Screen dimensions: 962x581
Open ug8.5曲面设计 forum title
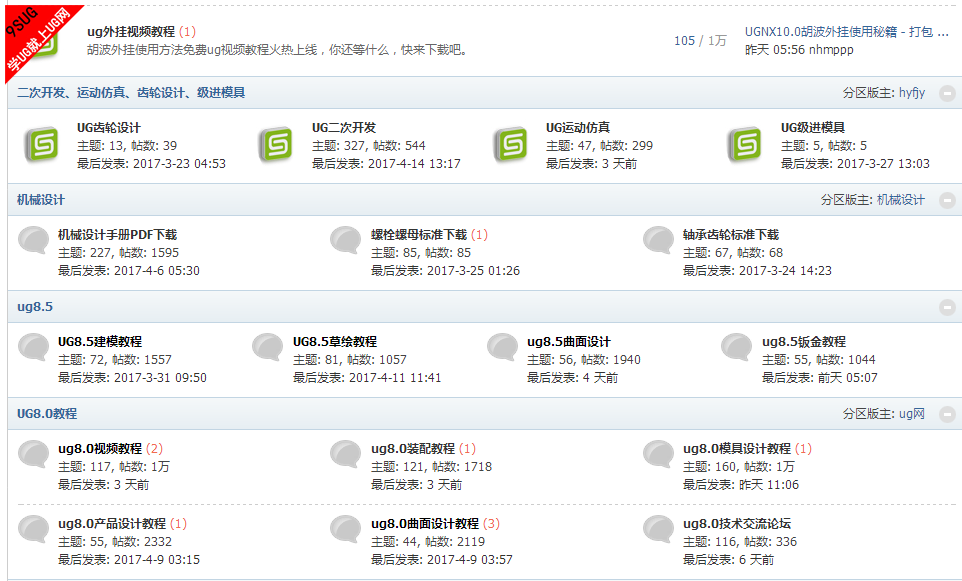pyautogui.click(x=569, y=342)
